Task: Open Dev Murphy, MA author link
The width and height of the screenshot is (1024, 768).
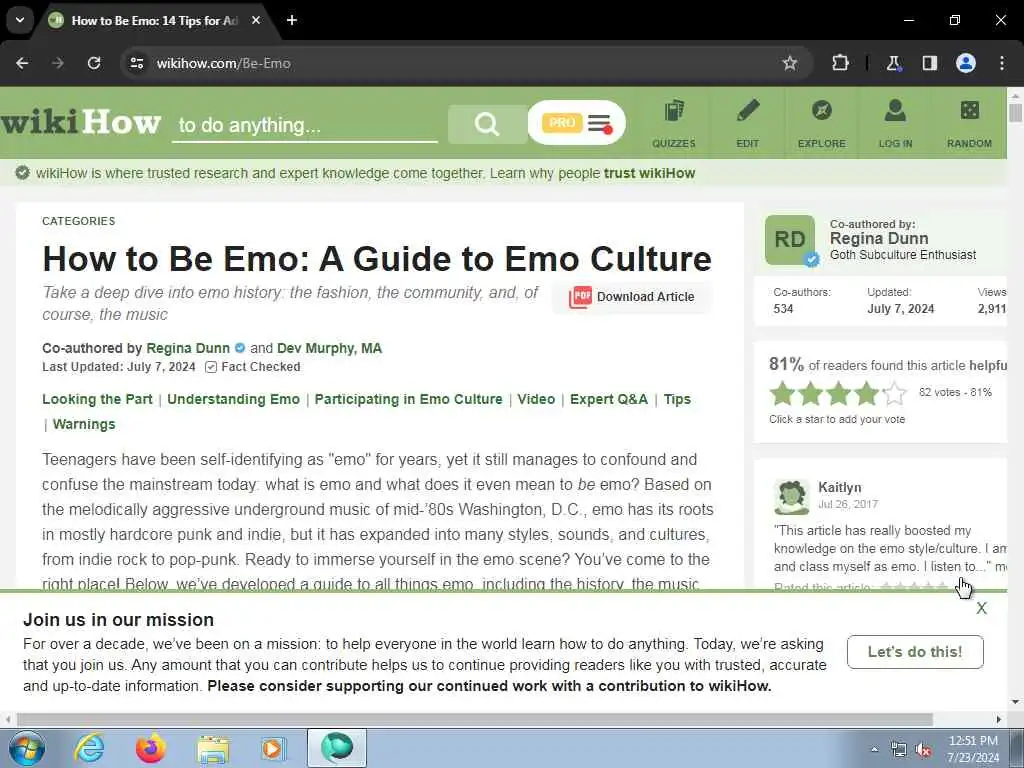Action: (329, 348)
